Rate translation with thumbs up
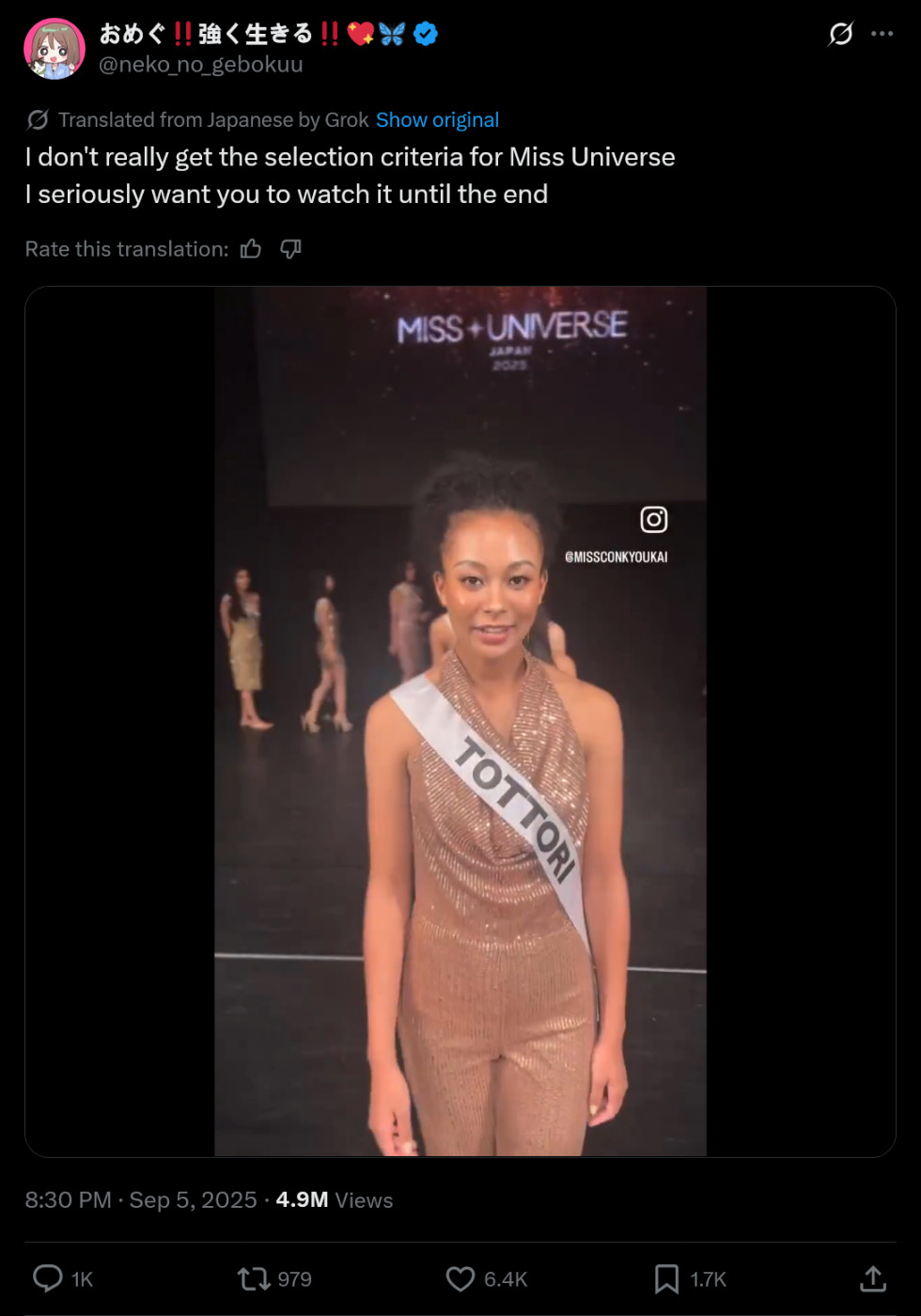This screenshot has height=1316, width=921. [251, 249]
